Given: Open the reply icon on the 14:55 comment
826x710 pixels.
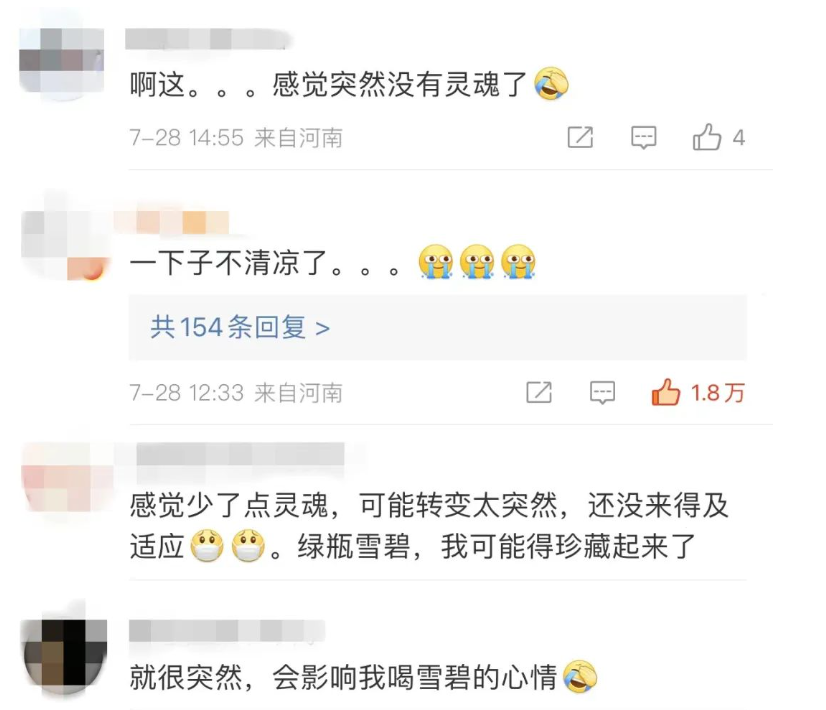Looking at the screenshot, I should (x=644, y=137).
